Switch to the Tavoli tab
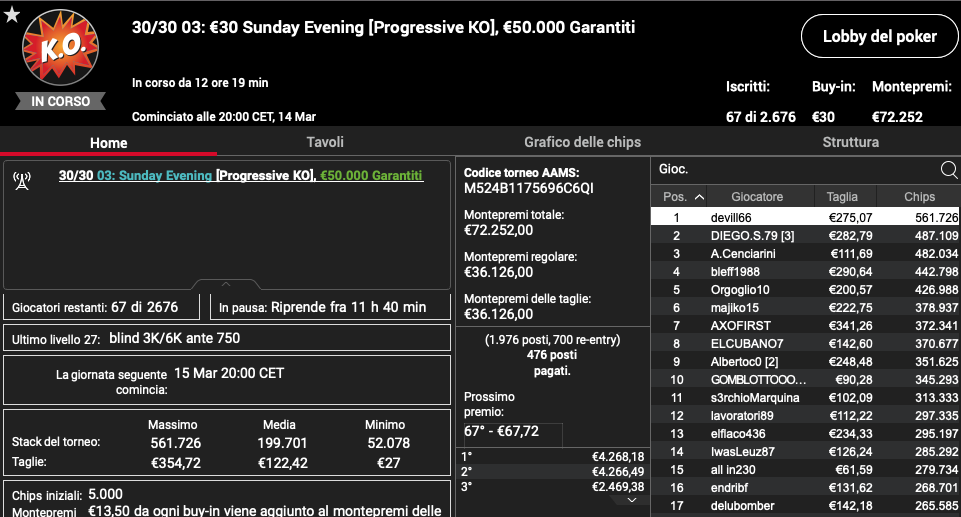Image resolution: width=961 pixels, height=517 pixels. tap(325, 142)
